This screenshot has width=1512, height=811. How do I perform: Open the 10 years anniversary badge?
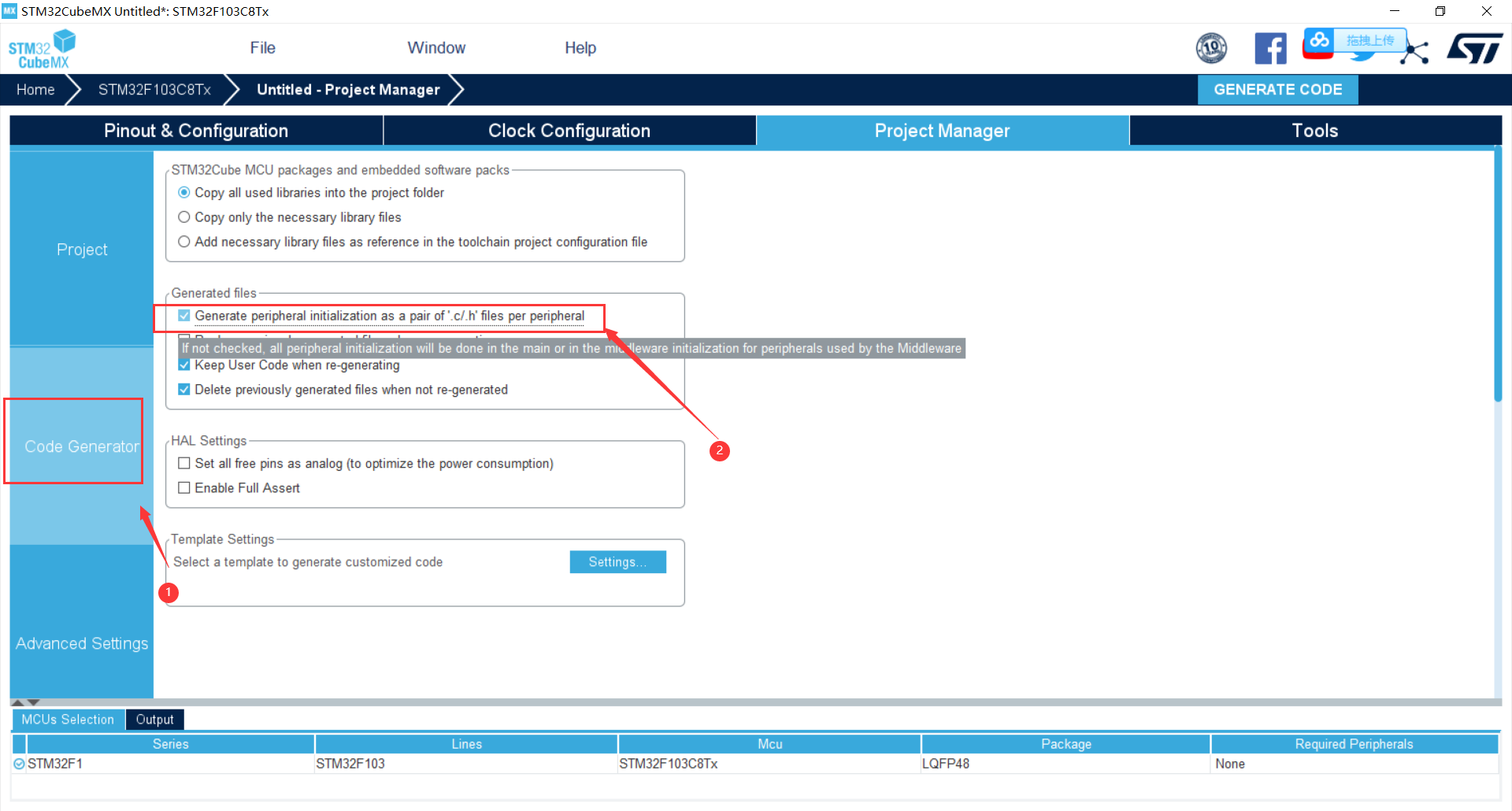pyautogui.click(x=1211, y=48)
